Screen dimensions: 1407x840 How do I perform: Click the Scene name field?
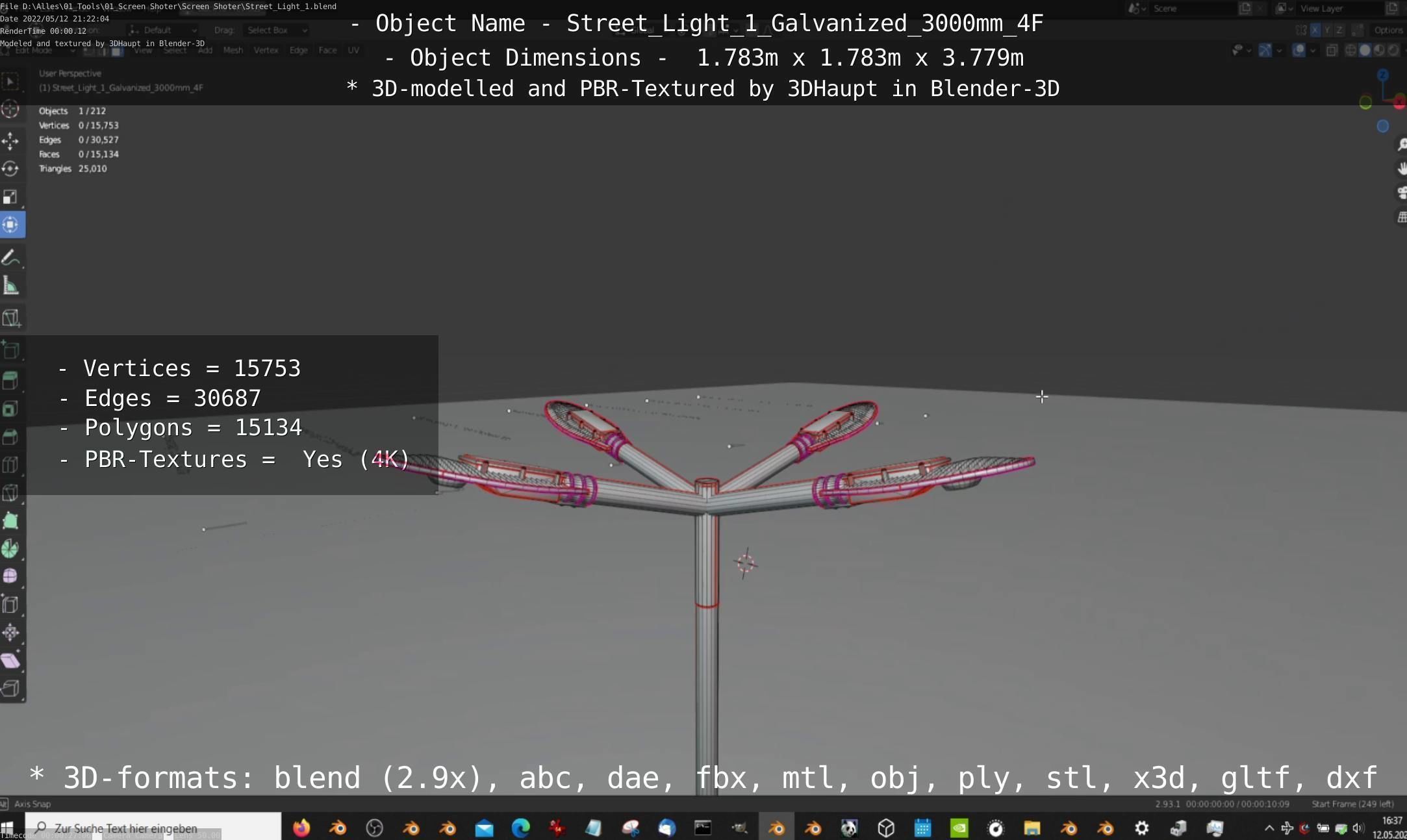pyautogui.click(x=1193, y=8)
